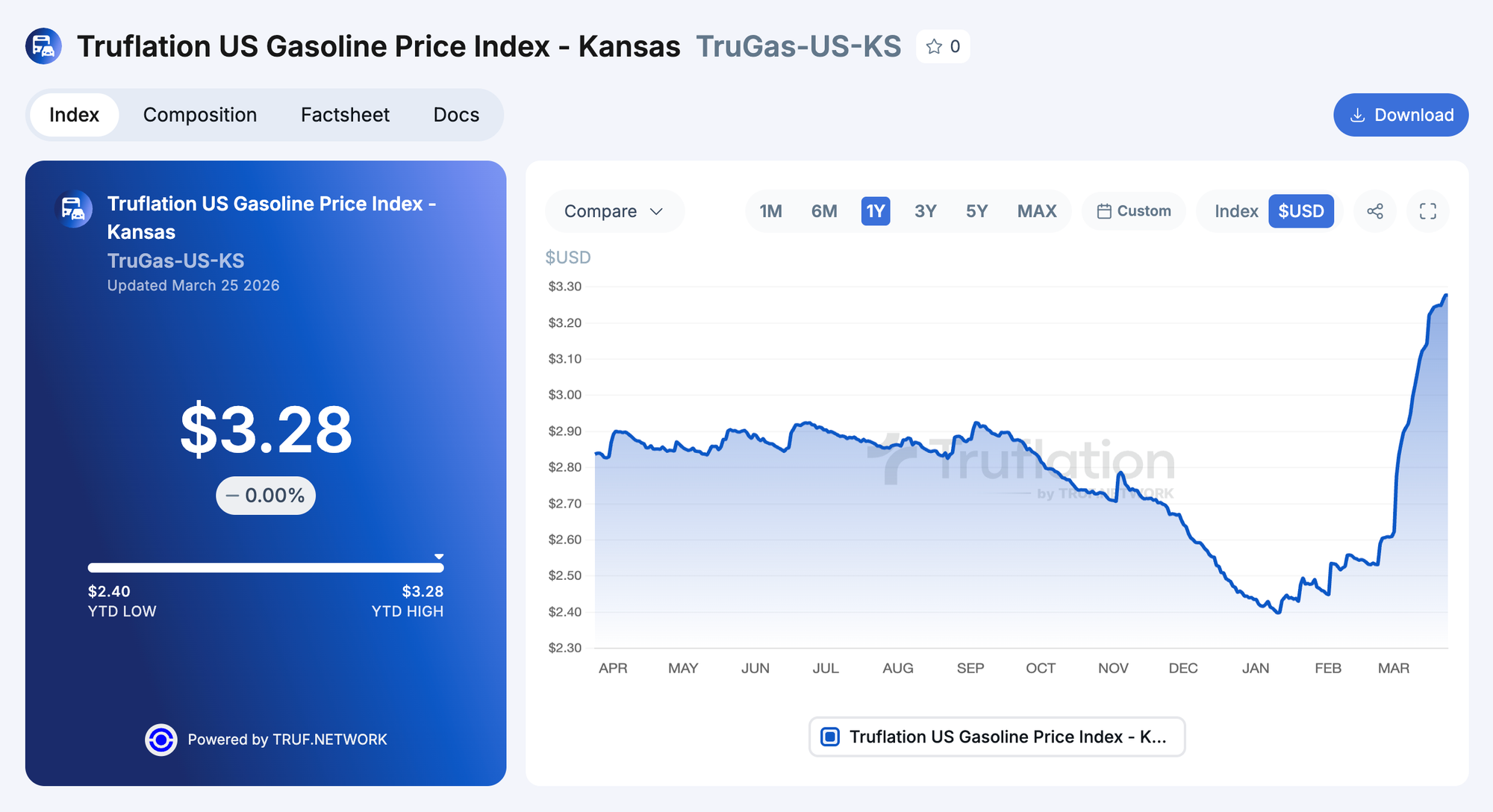The image size is (1493, 812).
Task: Select the 1M time range
Action: pyautogui.click(x=770, y=211)
